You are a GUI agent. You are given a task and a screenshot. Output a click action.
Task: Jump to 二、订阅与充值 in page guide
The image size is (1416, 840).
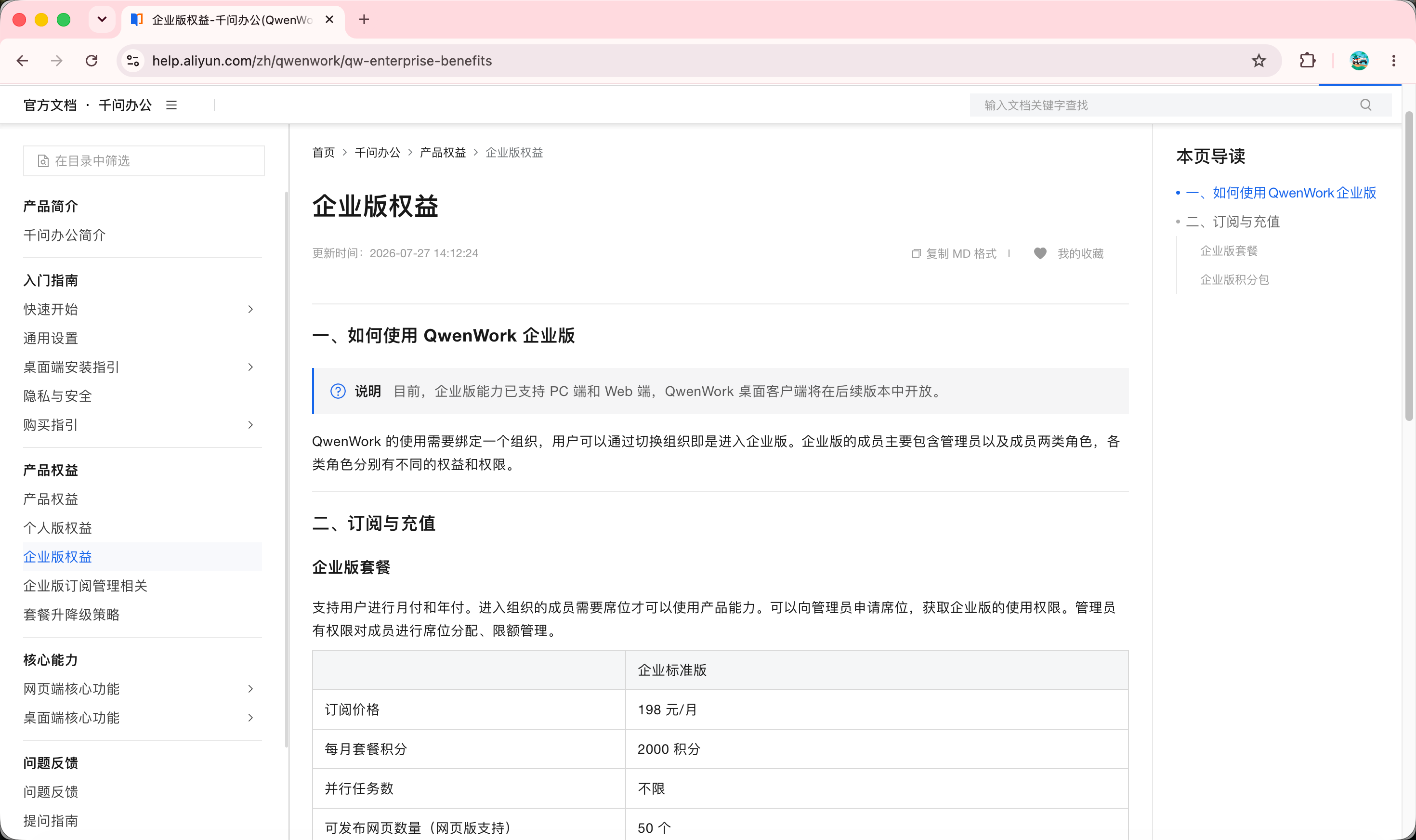click(x=1232, y=222)
